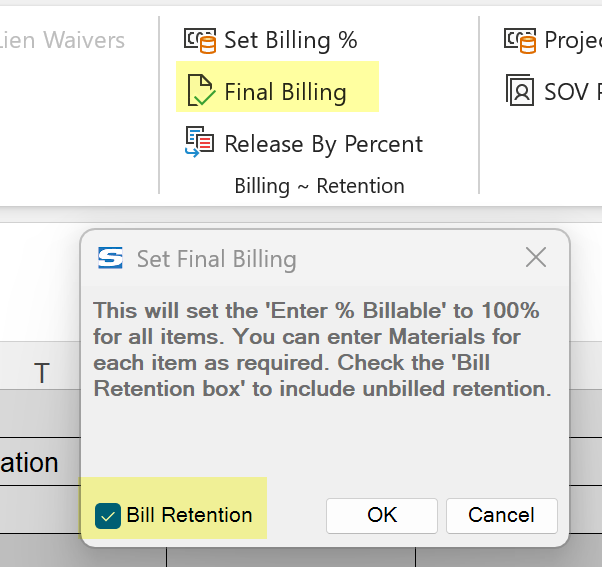Choose the Final Billing ribbon label
The height and width of the screenshot is (567, 602).
[285, 92]
